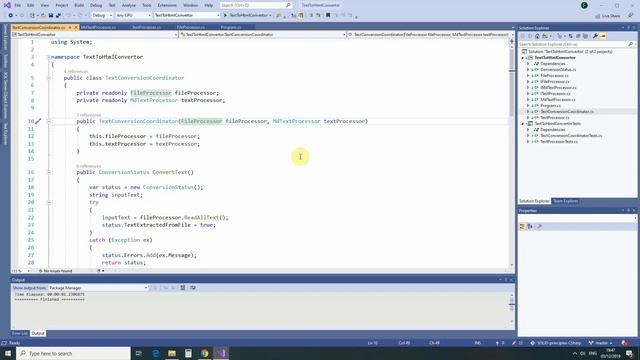Click the Preview Selected Items icon in Solution Explorer
The width and height of the screenshot is (640, 360).
click(603, 36)
